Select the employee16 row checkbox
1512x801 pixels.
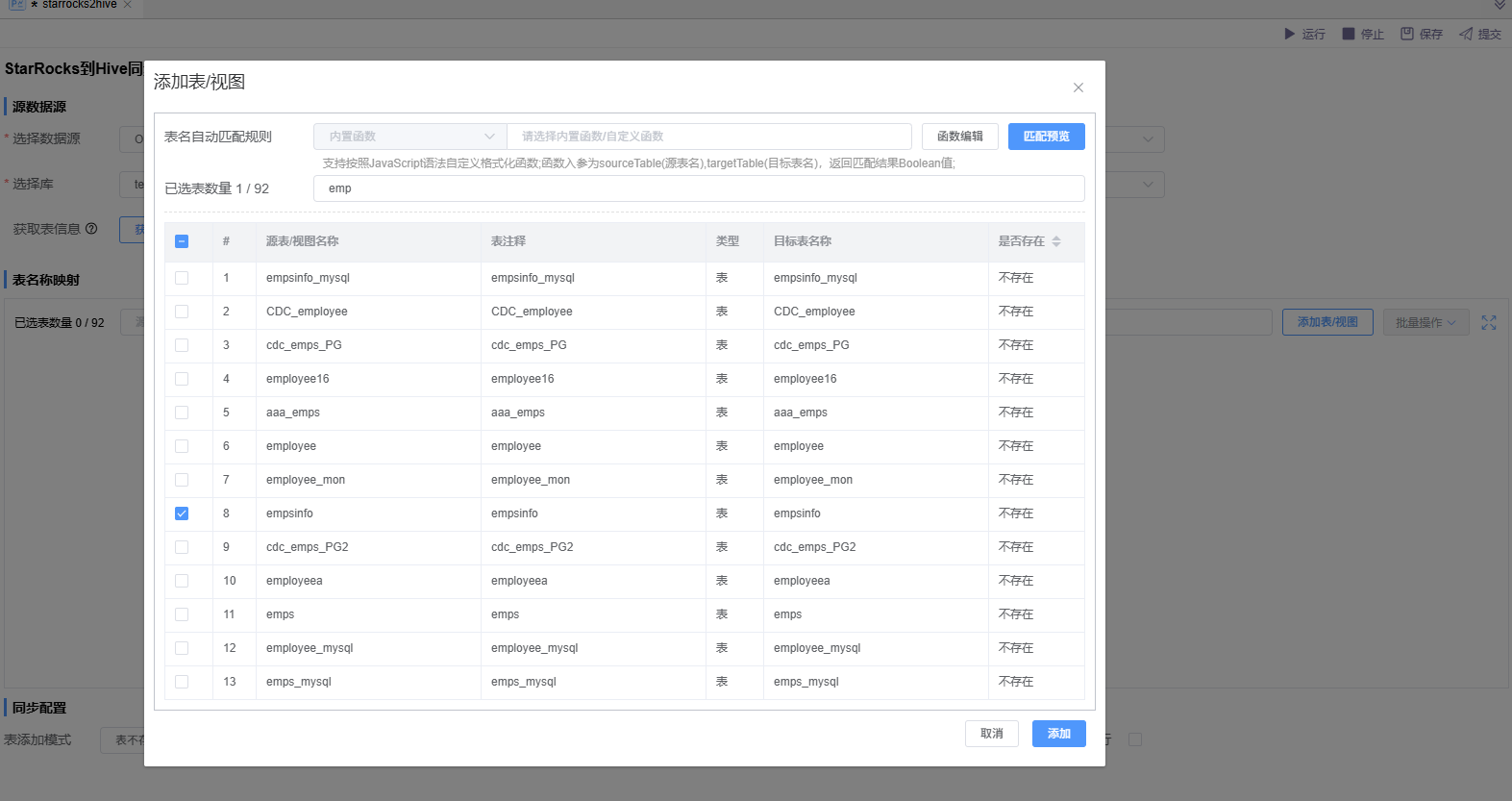(x=182, y=379)
